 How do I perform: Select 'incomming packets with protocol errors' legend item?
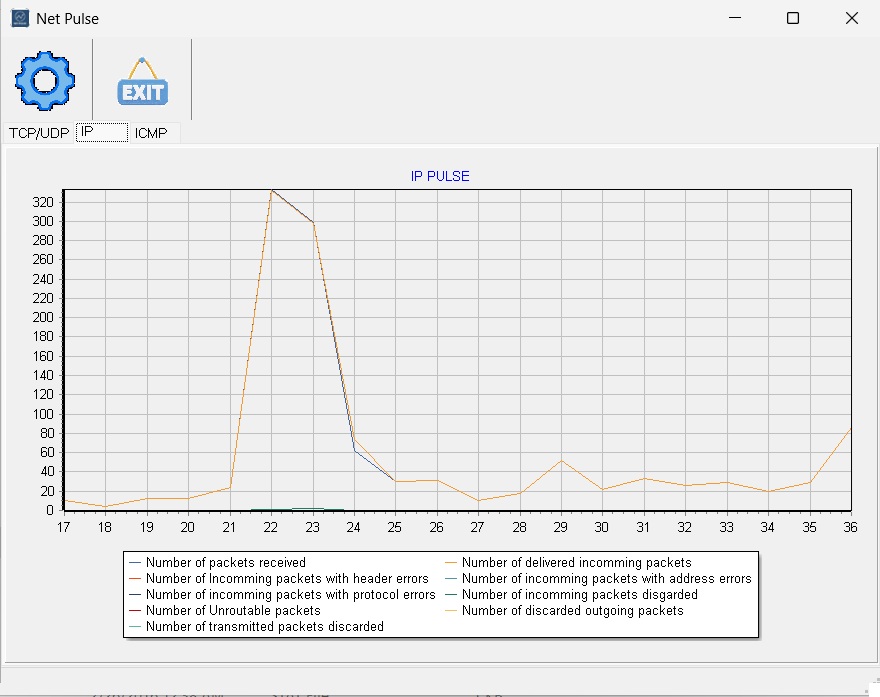[290, 595]
